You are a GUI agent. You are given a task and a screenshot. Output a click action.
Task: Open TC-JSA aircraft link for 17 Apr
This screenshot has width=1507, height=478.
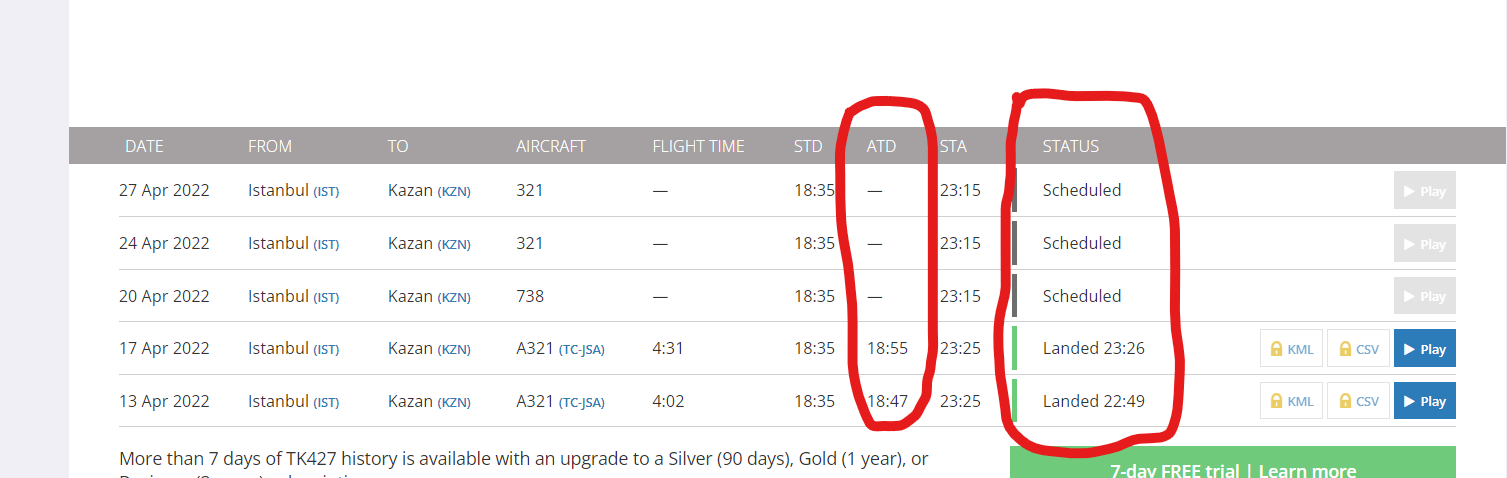582,349
